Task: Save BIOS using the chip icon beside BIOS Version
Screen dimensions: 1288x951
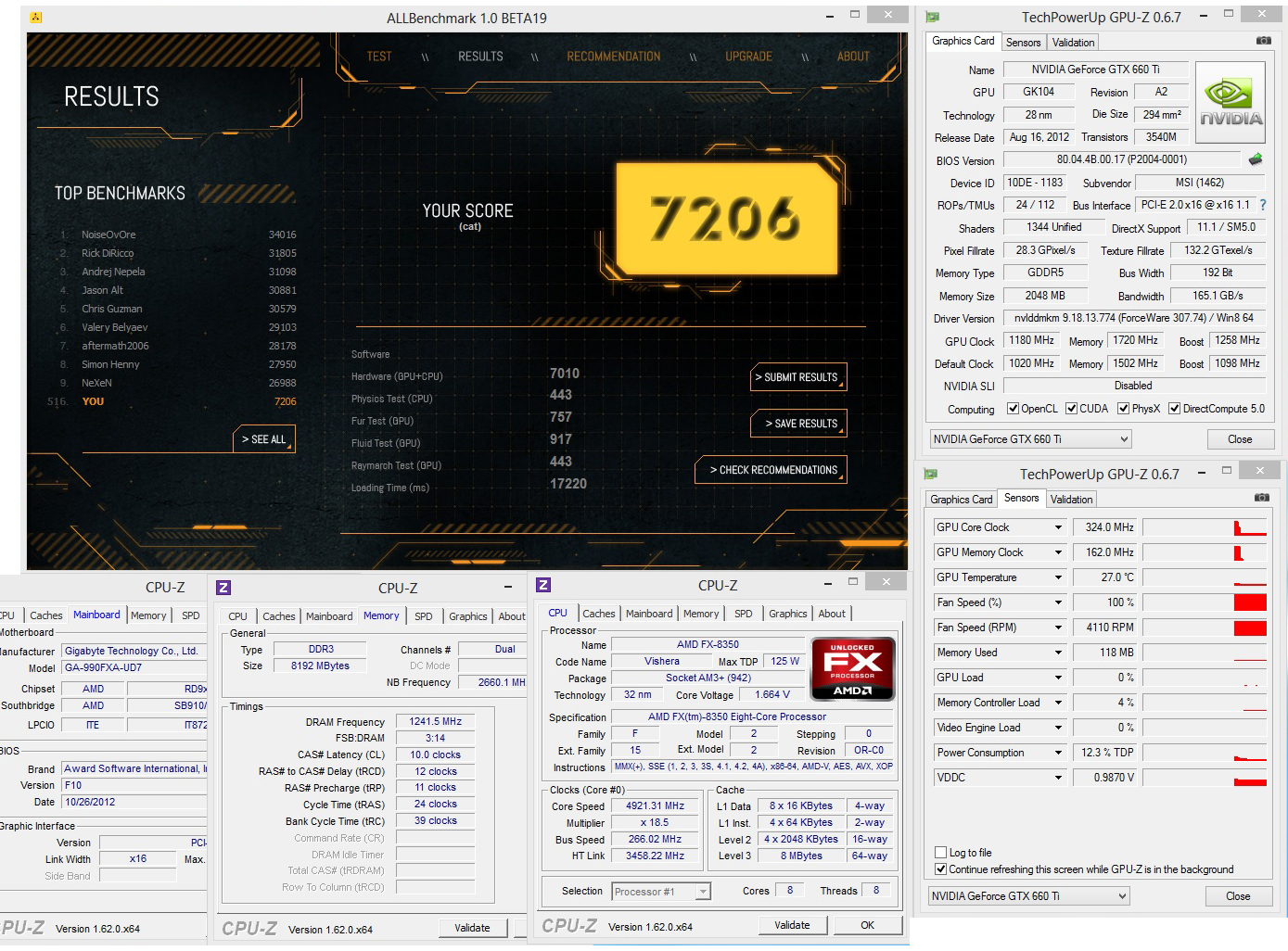Action: point(1256,159)
